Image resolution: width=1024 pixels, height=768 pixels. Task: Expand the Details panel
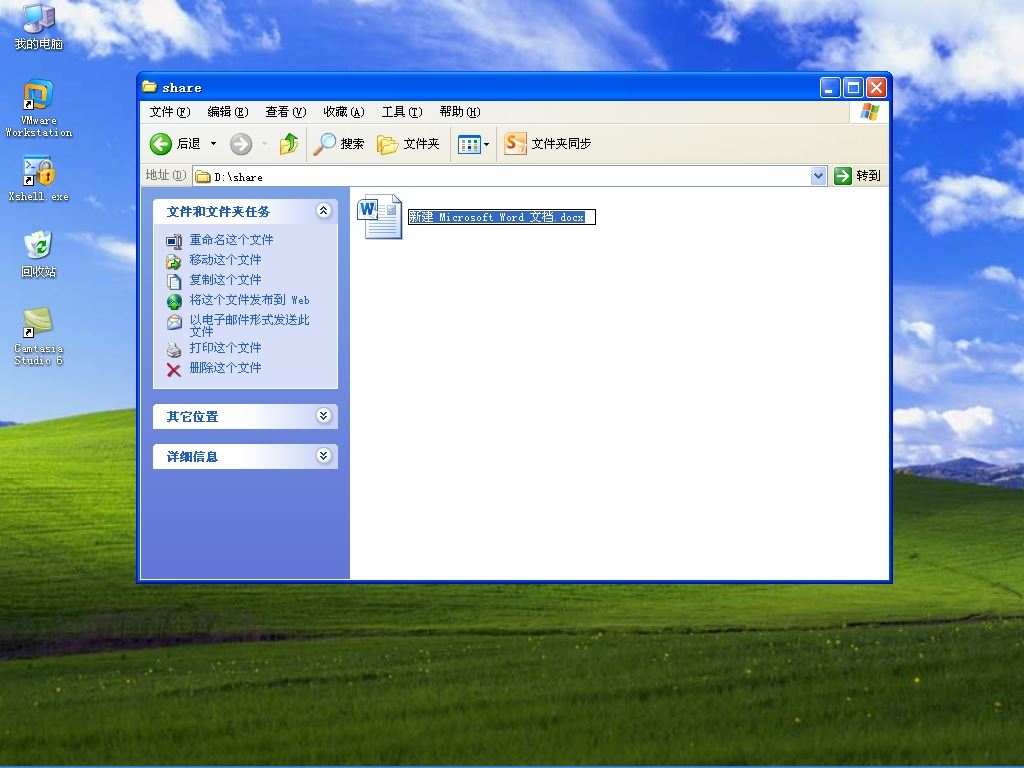pos(323,455)
